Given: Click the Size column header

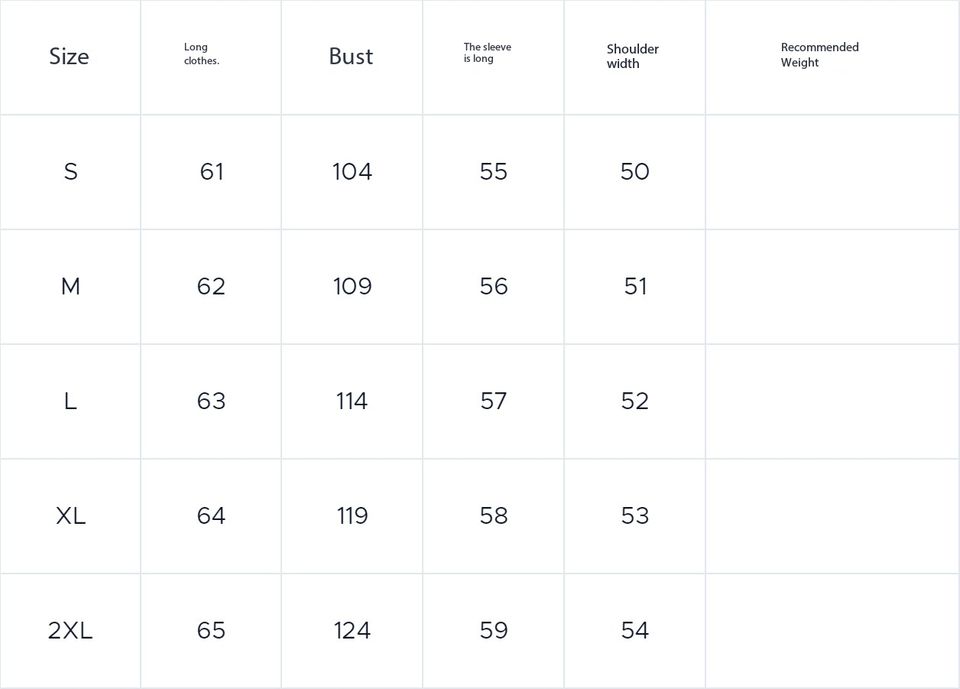Looking at the screenshot, I should tap(69, 57).
